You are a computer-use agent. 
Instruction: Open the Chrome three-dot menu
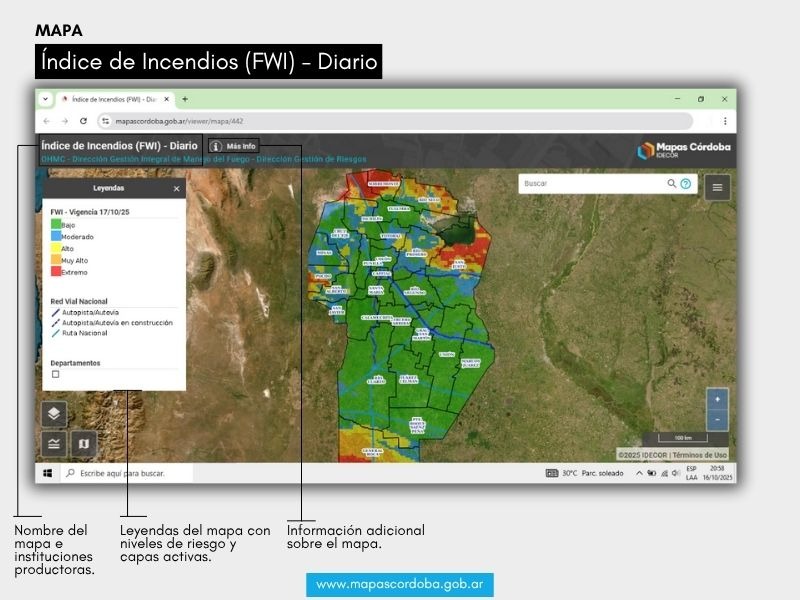coord(725,120)
